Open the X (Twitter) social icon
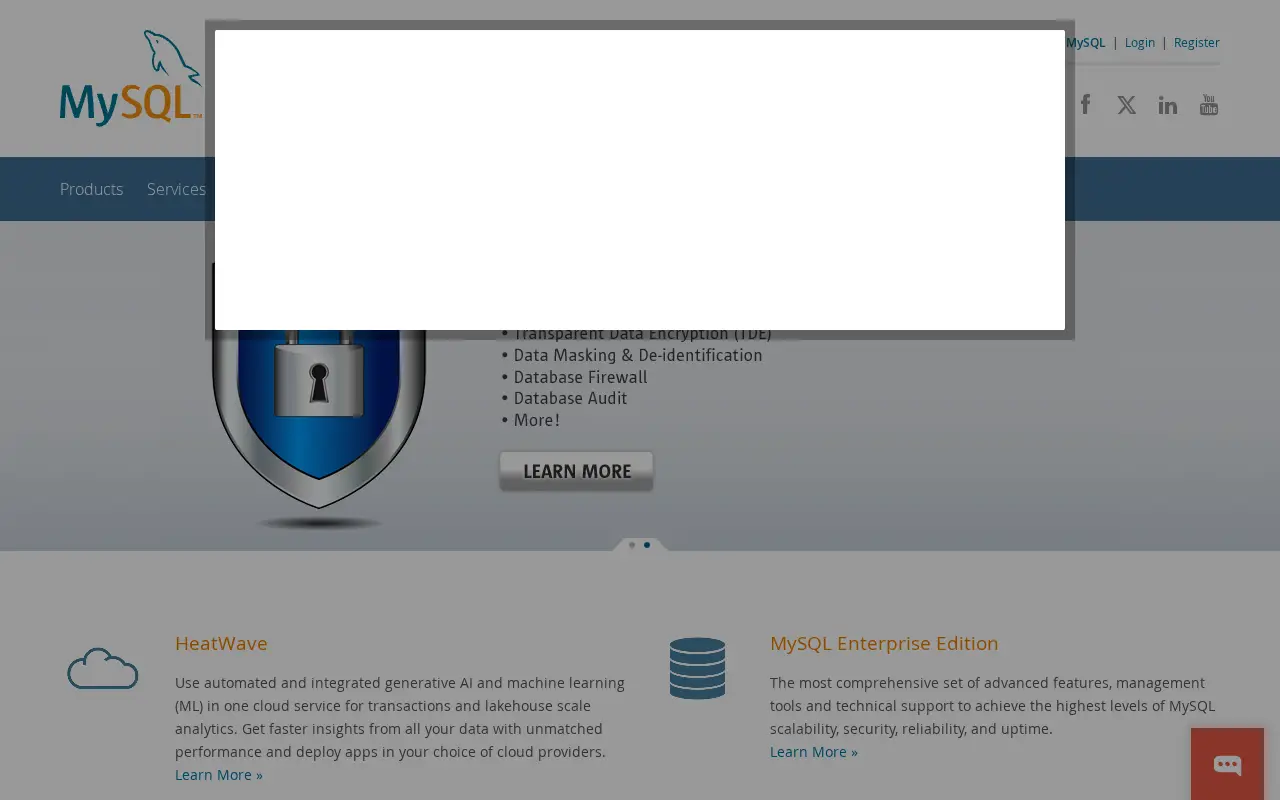Screen dimensions: 1280x800 pos(1126,105)
